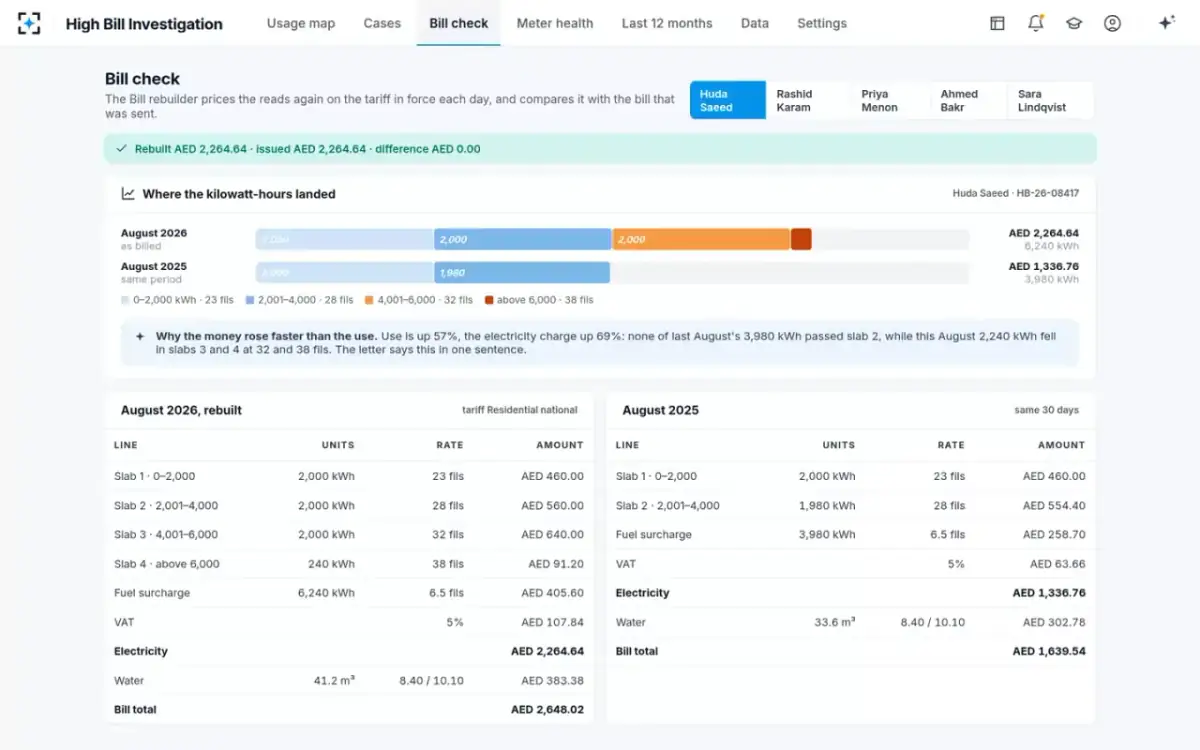Image resolution: width=1200 pixels, height=750 pixels.
Task: Click the 'AED 554.40' amount in August 2025
Action: tap(1054, 506)
